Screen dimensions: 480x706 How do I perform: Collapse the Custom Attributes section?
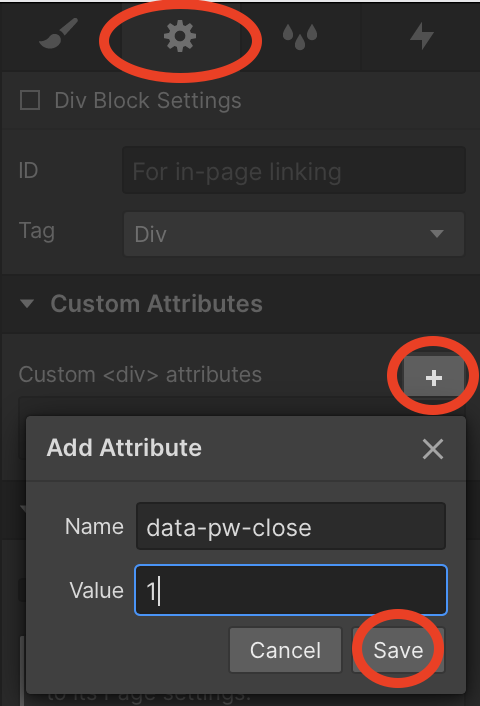point(27,303)
